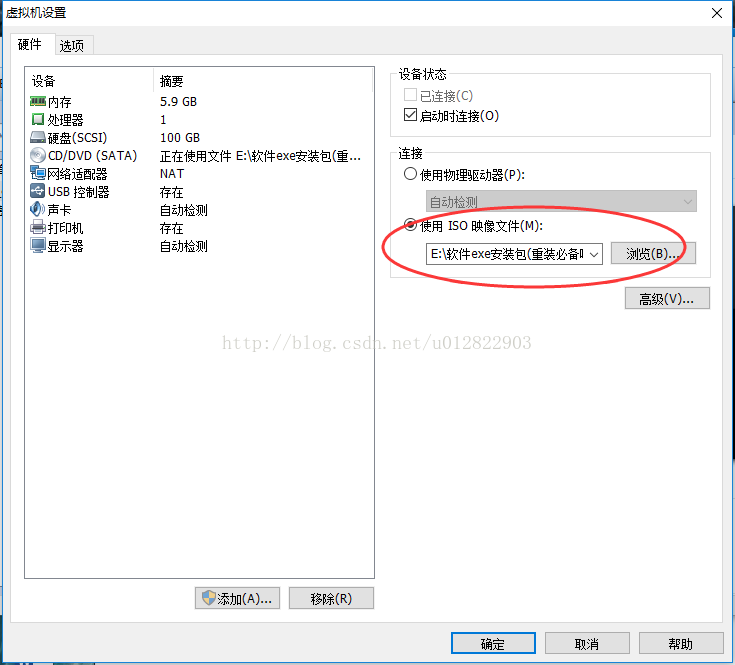Select the CD/DVD (SATA) disc icon

(x=38, y=155)
